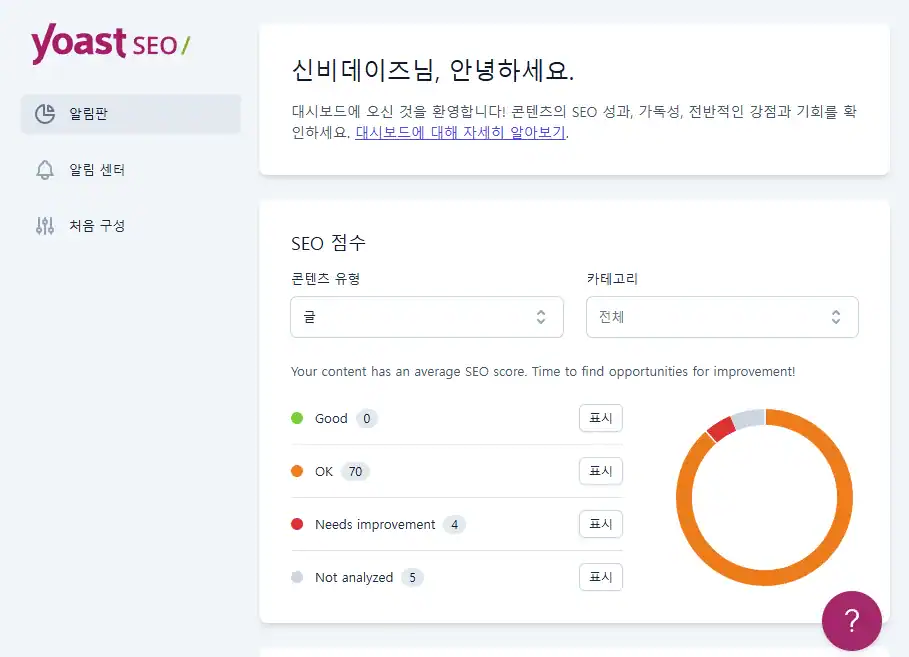
Task: Click the red segment of the donut chart
Action: coord(720,429)
